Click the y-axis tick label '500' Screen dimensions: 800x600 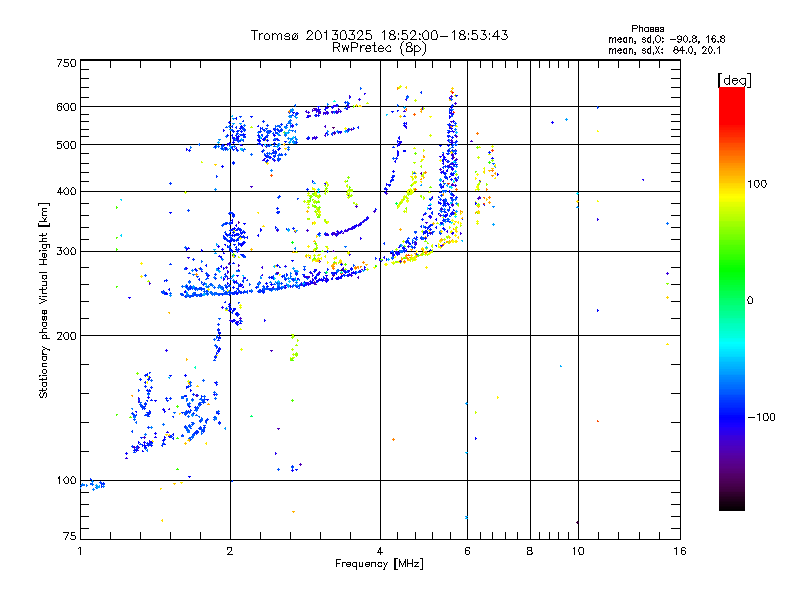pos(66,145)
